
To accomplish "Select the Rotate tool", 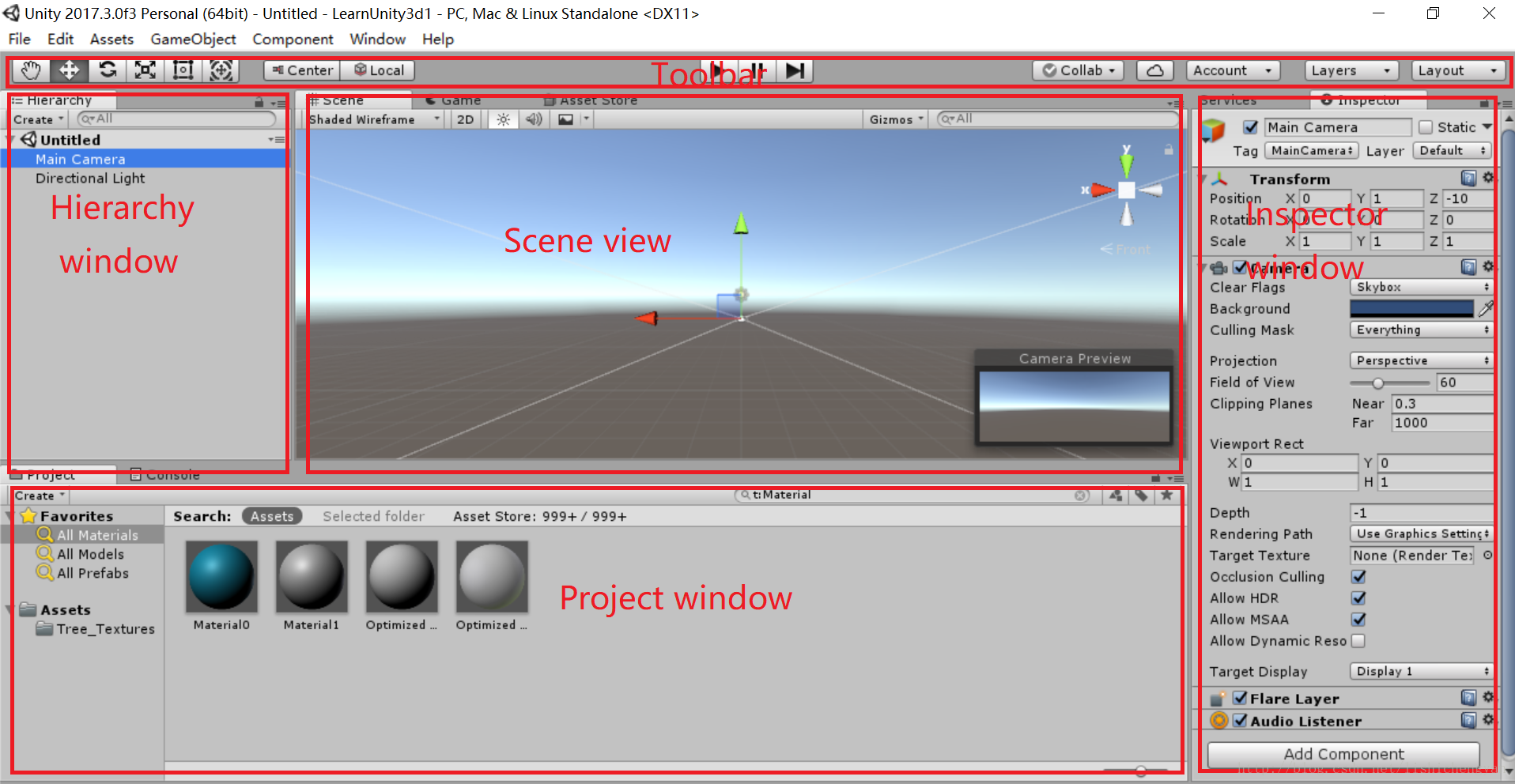I will coord(107,70).
